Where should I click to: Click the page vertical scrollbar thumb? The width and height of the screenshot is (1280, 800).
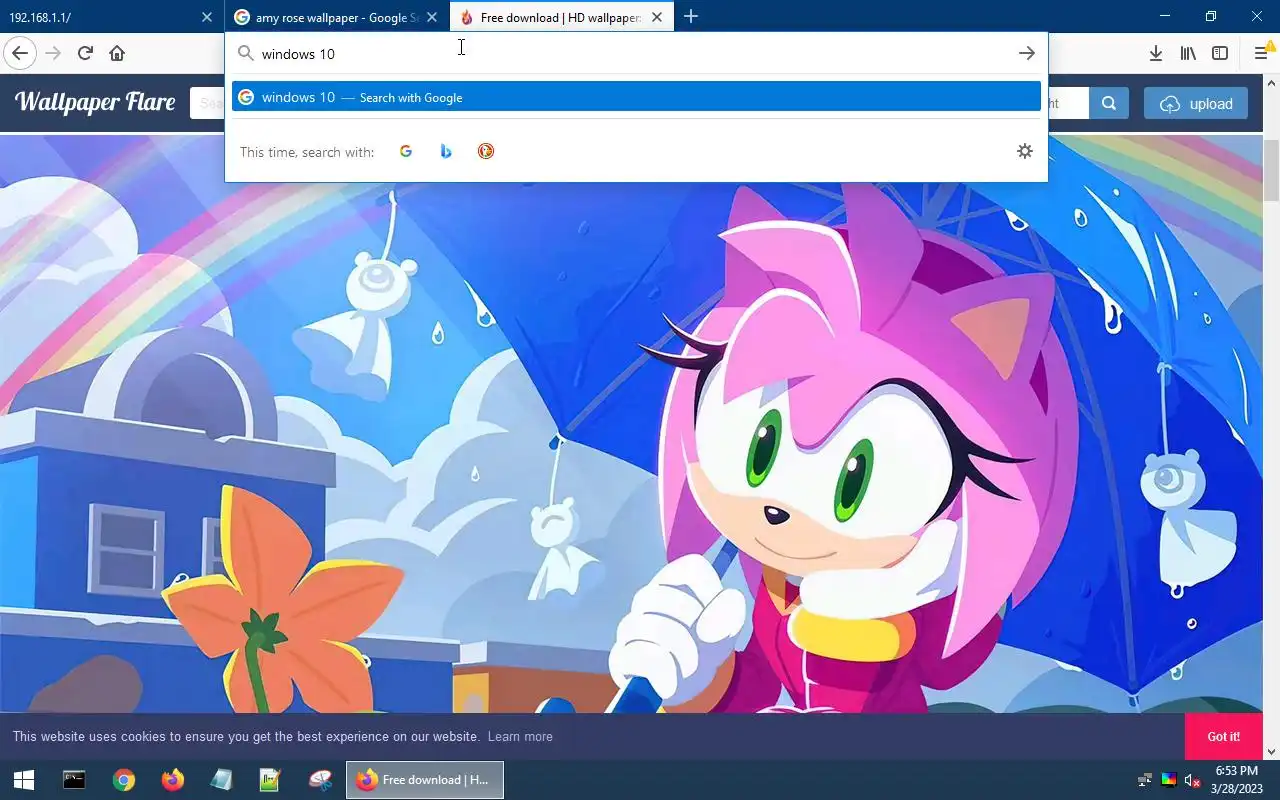(1271, 171)
